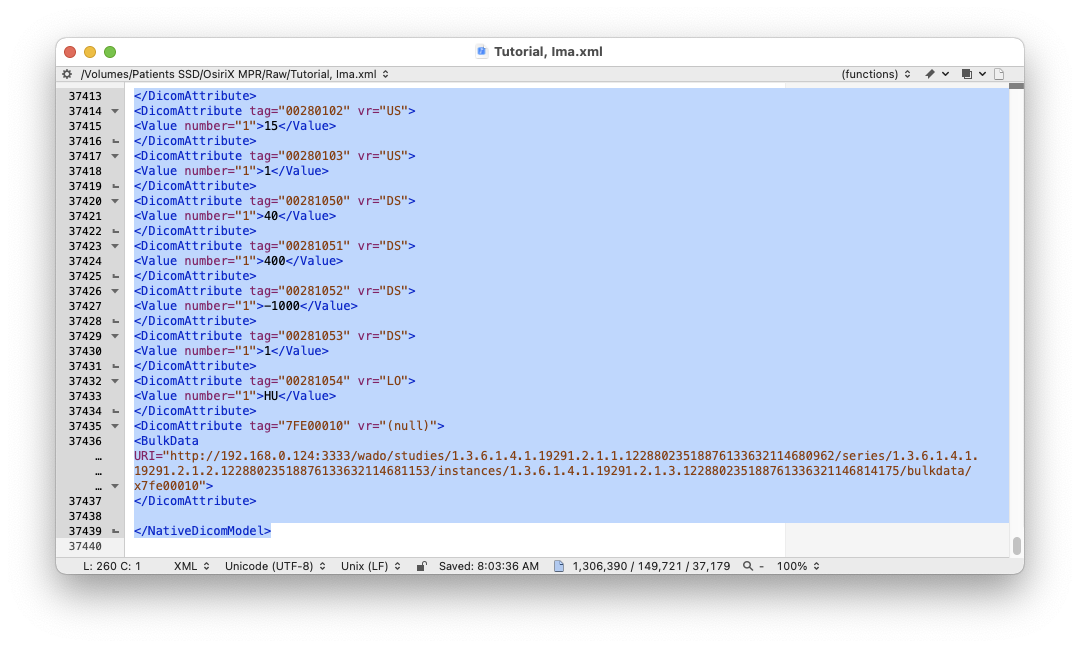The image size is (1080, 648).
Task: Open the XML language selector
Action: pyautogui.click(x=191, y=566)
